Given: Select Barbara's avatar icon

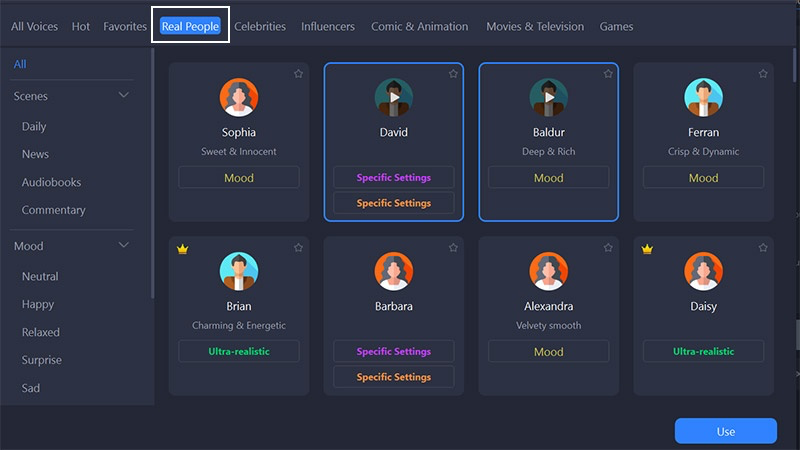Looking at the screenshot, I should click(394, 271).
